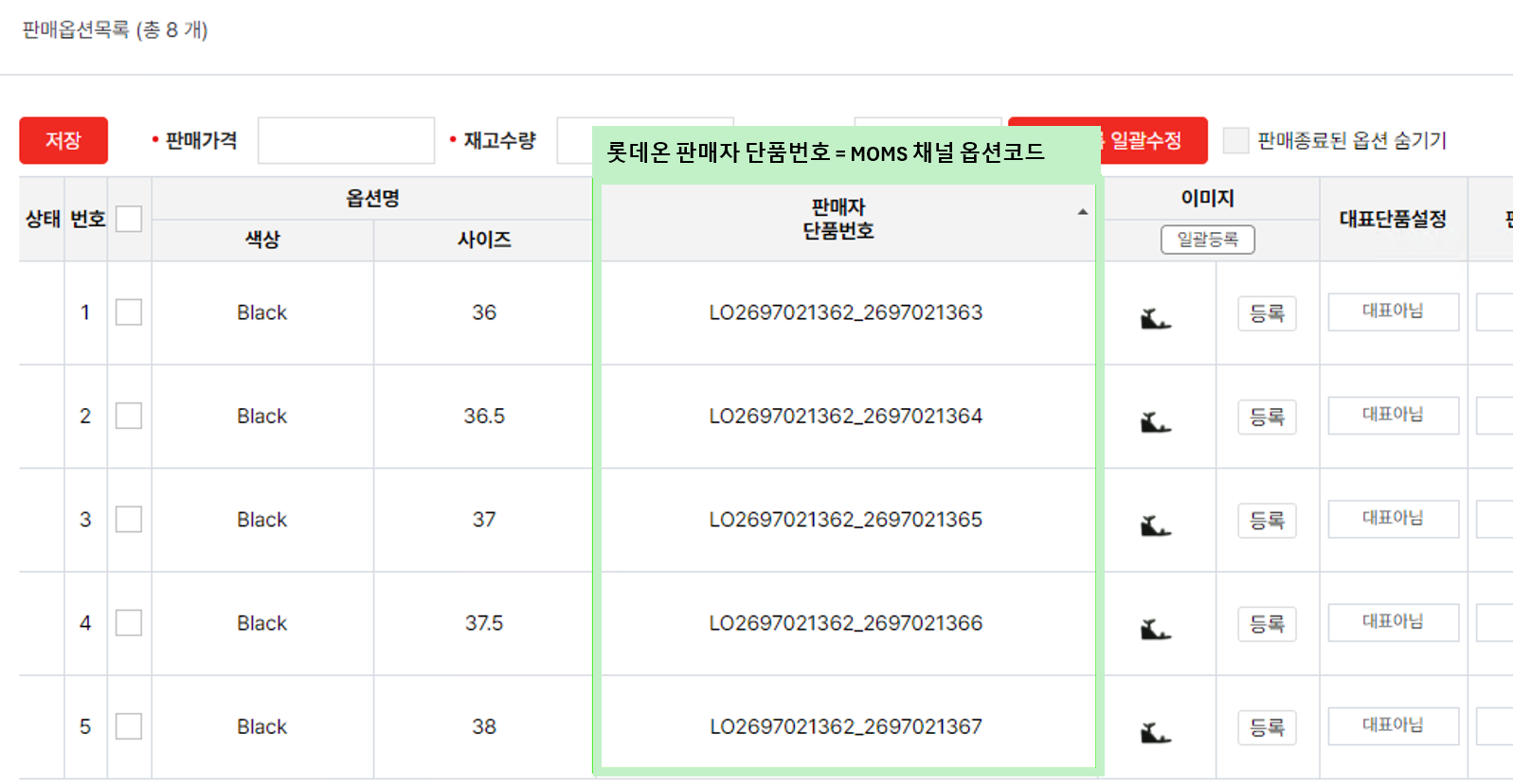Click the 일괄등록 button under 이미지
Viewport: 1513px width, 784px height.
[x=1208, y=240]
